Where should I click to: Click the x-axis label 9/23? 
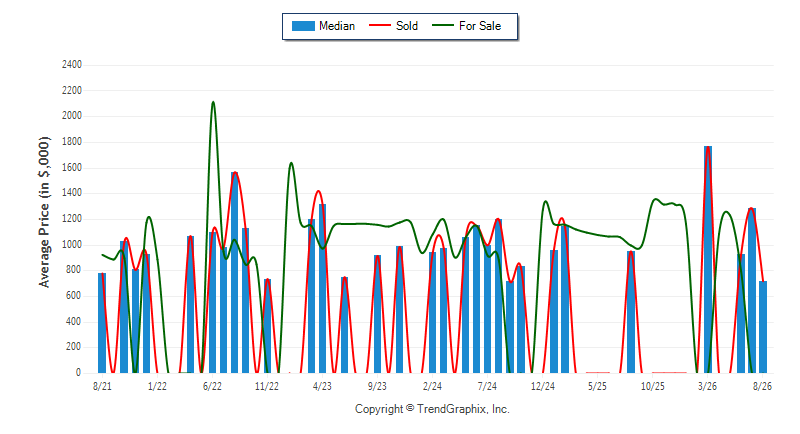pos(377,386)
